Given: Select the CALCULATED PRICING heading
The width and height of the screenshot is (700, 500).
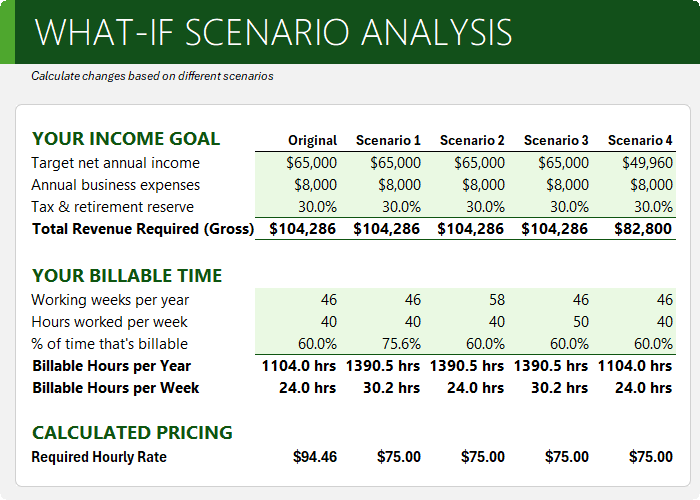Looking at the screenshot, I should [x=132, y=433].
